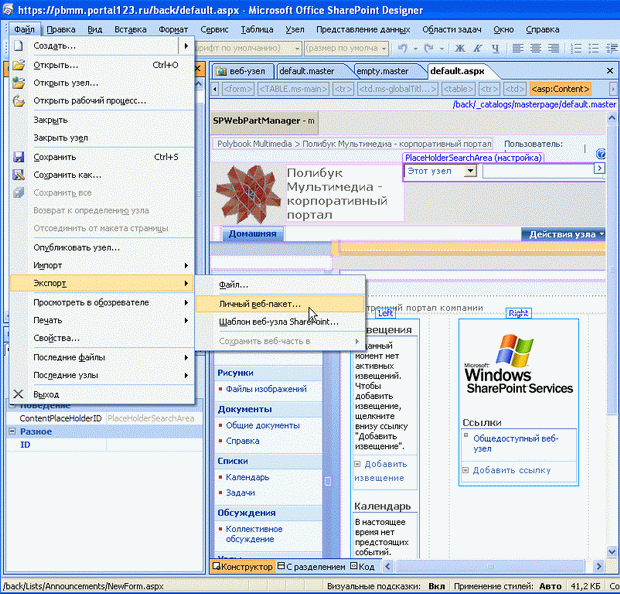
Task: Click the Bold (Ж) formatting icon
Action: point(461,48)
